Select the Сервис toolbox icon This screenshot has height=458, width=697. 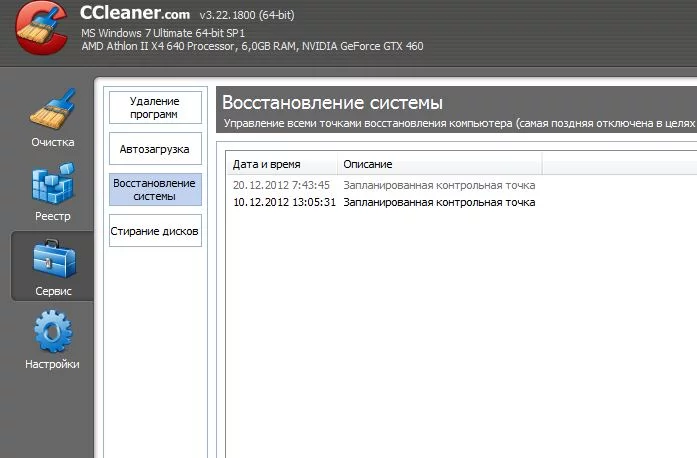(x=53, y=259)
